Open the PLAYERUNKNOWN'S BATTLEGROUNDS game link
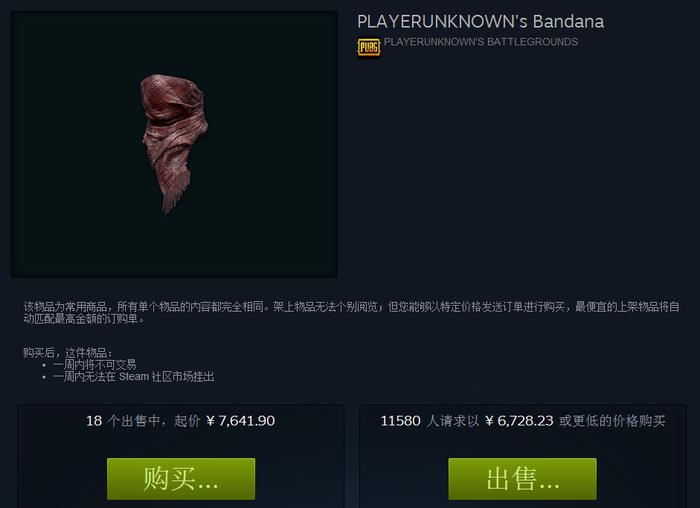 480,42
